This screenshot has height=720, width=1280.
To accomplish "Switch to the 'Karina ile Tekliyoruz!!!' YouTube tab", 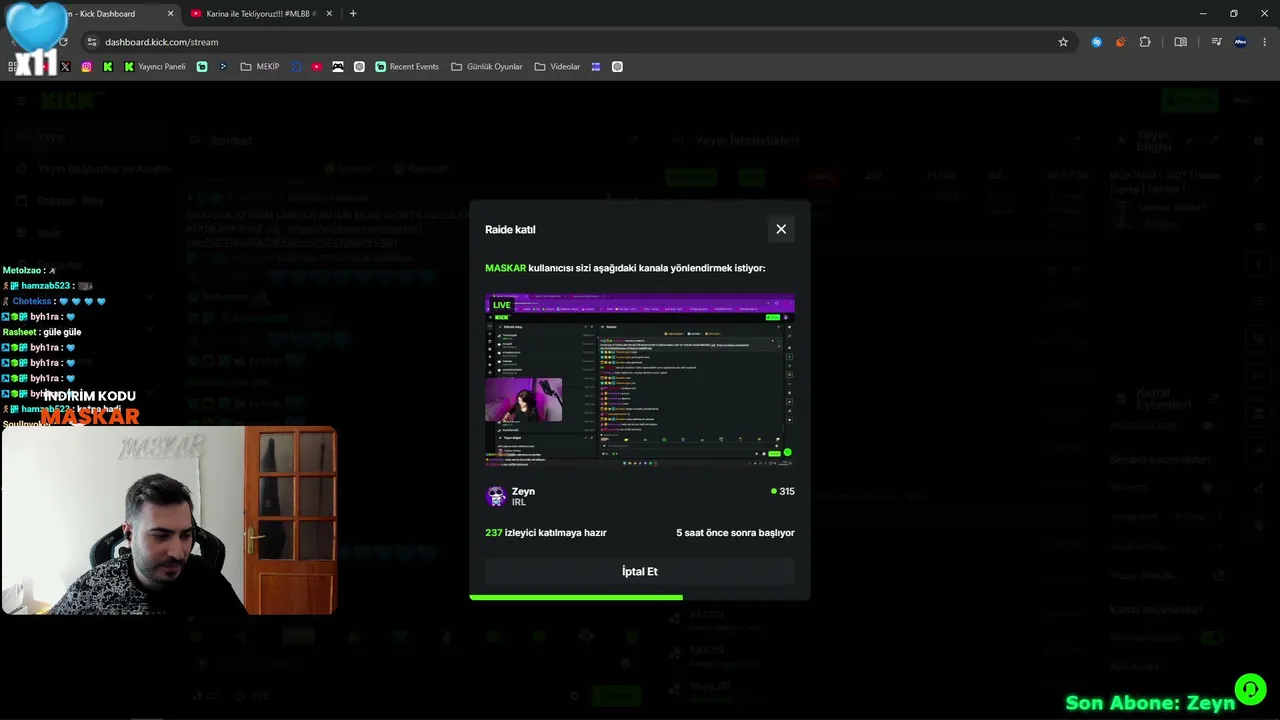I will (x=260, y=14).
